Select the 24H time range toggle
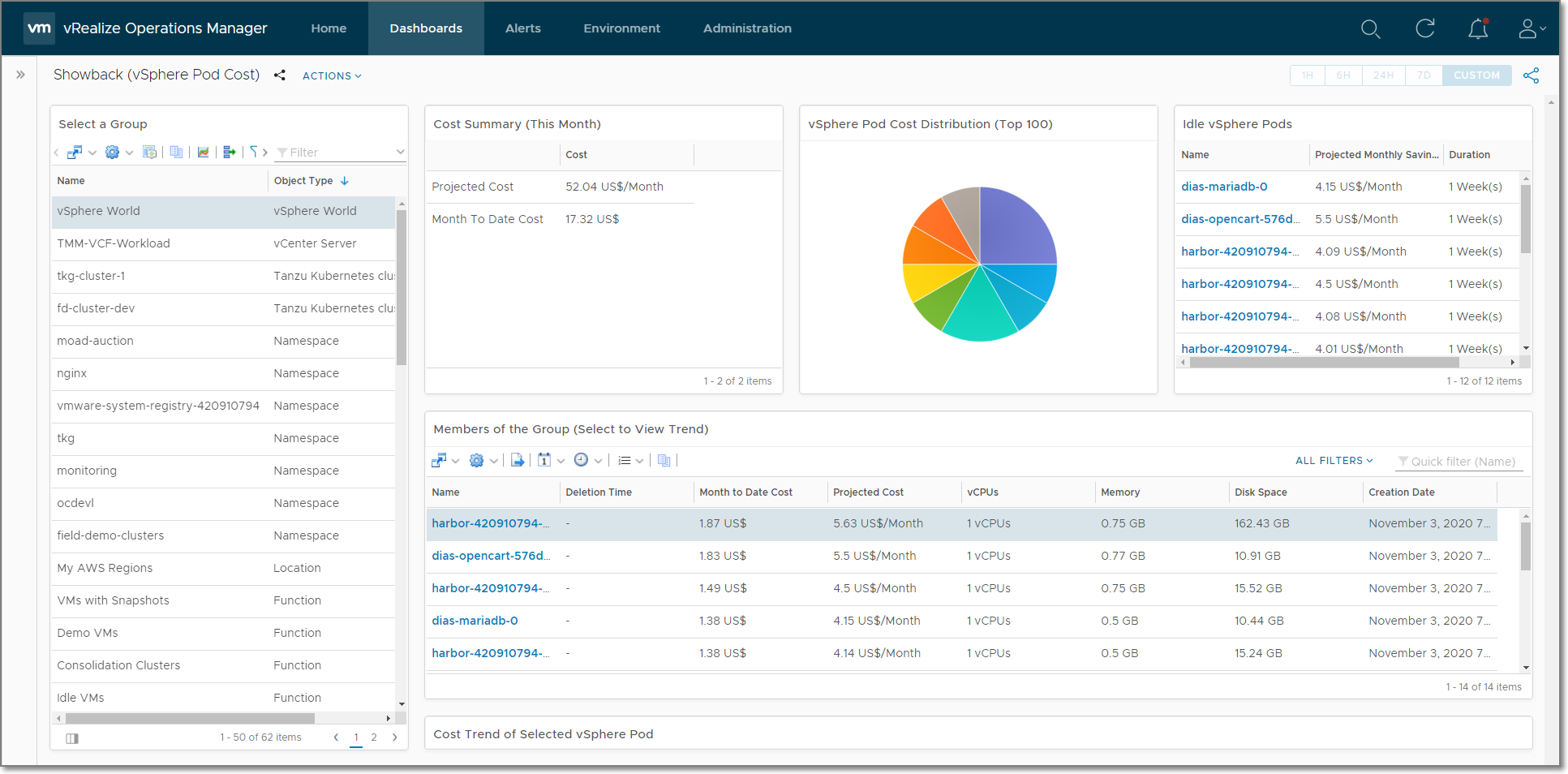 pos(1383,75)
